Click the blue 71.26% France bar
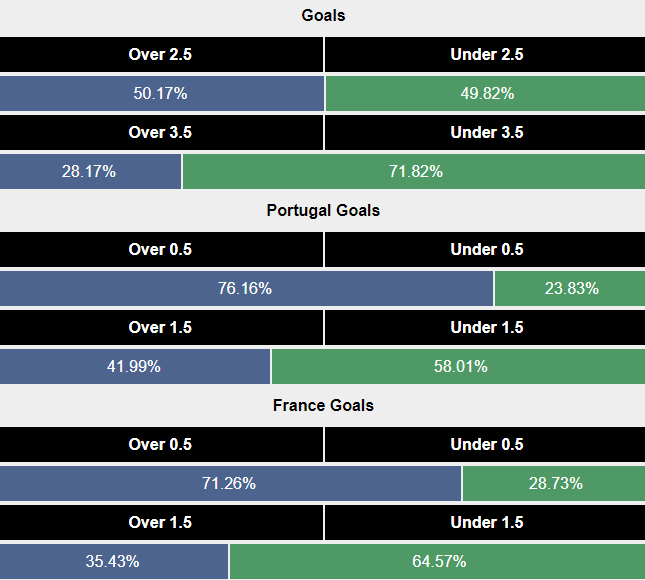Viewport: 645px width, 580px height. tap(229, 484)
